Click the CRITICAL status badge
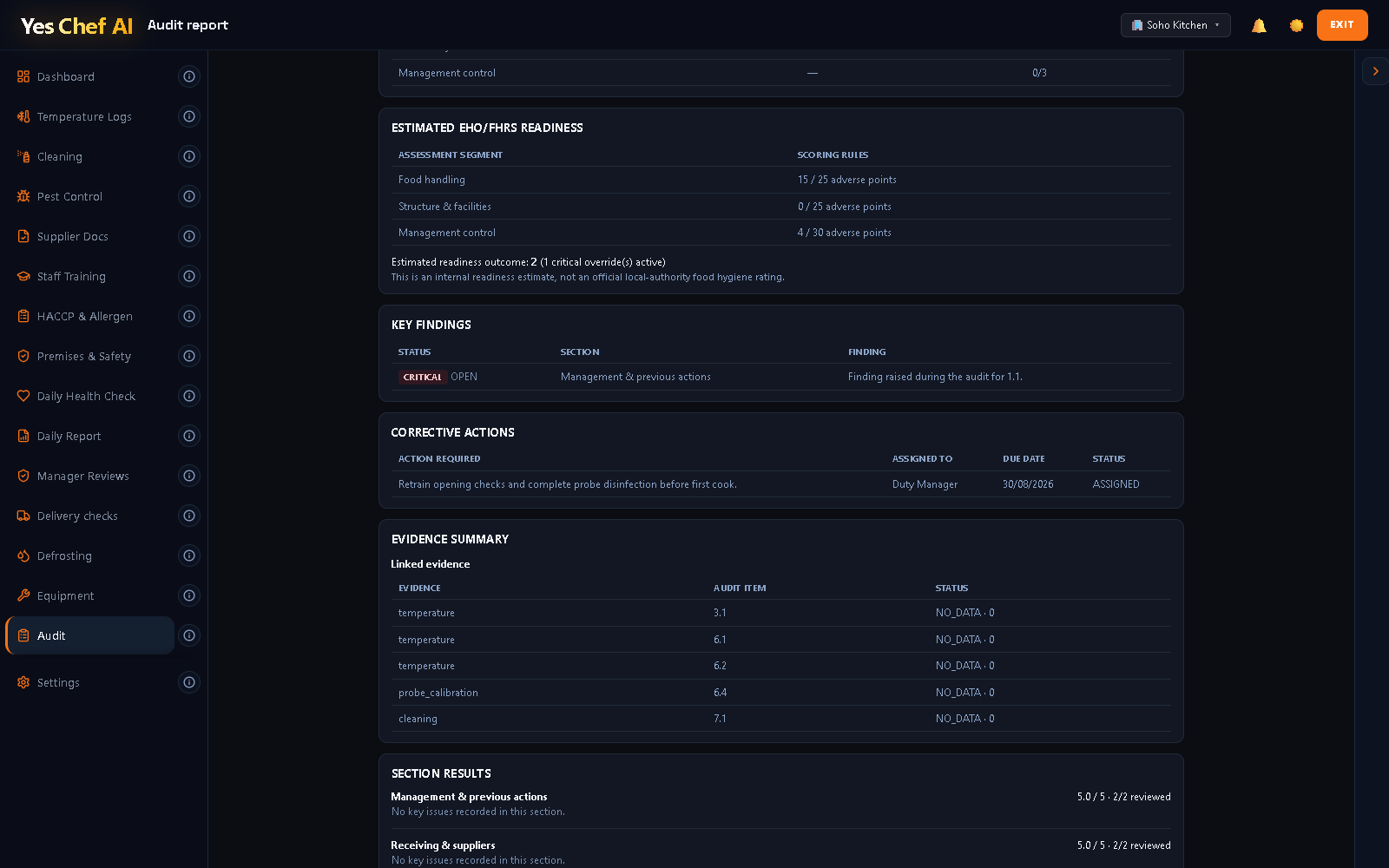 422,377
